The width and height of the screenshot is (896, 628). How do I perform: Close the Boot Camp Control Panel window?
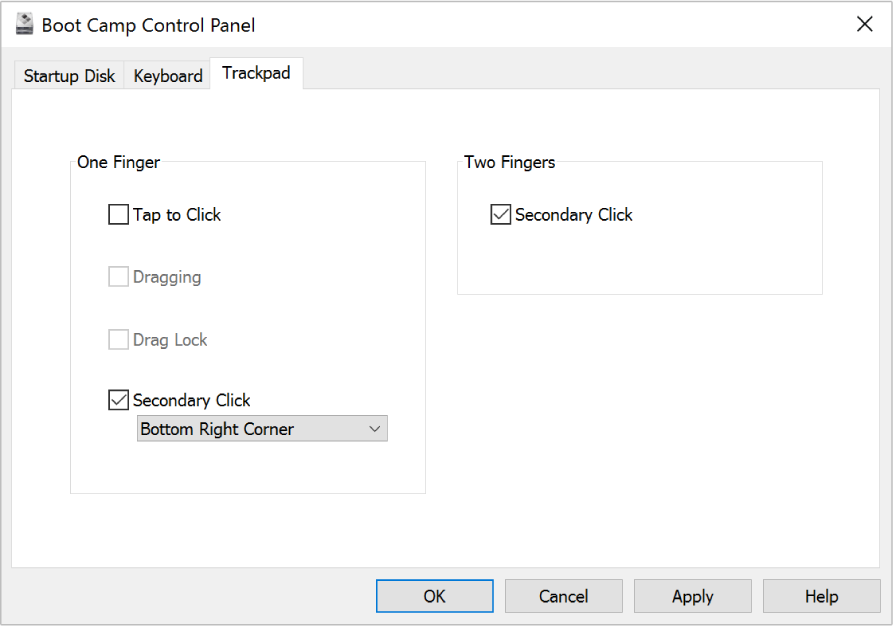tap(865, 25)
